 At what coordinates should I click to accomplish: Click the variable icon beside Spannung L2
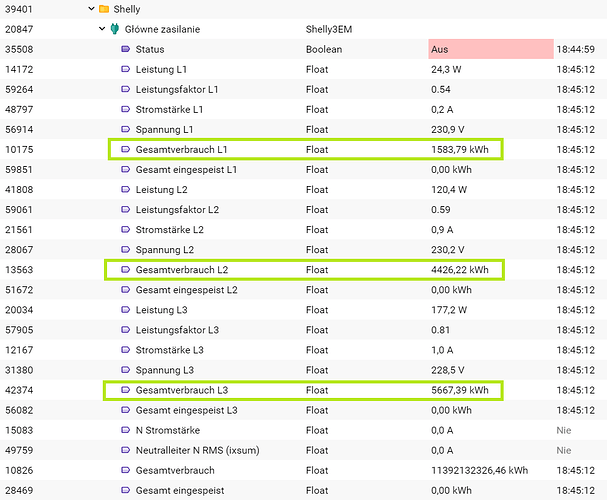(125, 250)
